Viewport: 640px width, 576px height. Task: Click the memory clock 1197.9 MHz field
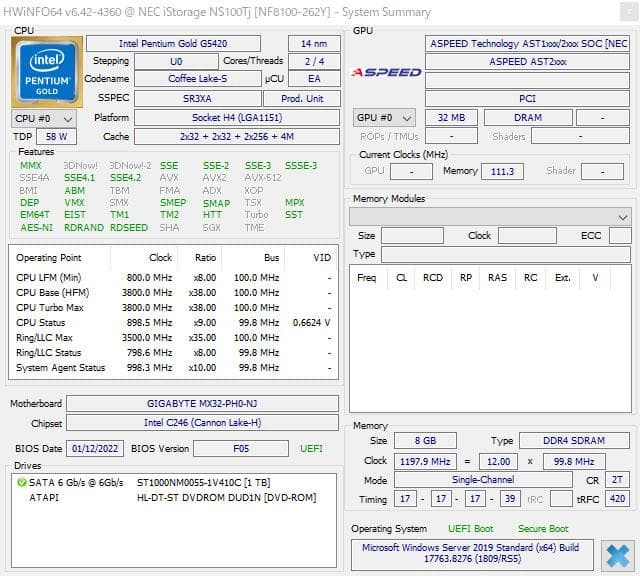[425, 461]
